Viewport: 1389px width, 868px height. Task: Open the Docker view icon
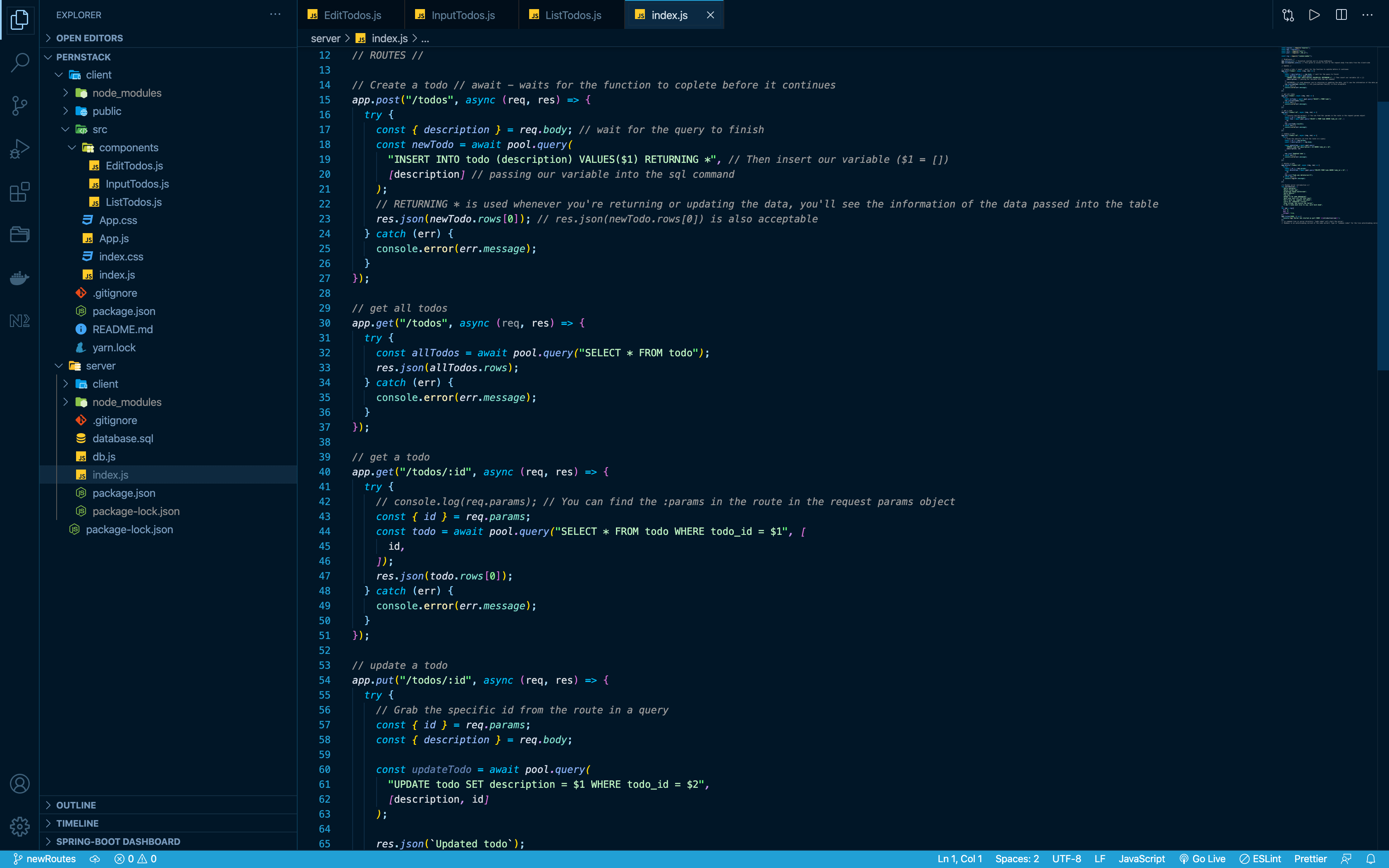click(x=19, y=278)
